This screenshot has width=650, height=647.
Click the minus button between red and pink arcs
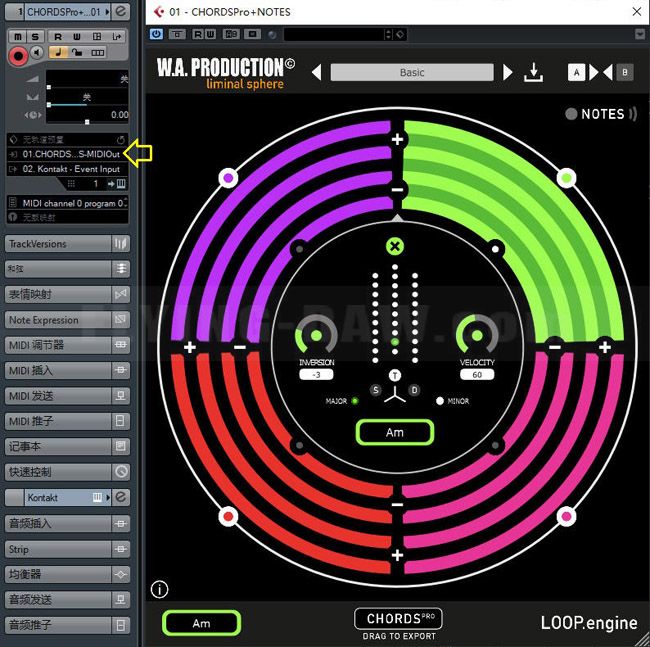[x=397, y=504]
